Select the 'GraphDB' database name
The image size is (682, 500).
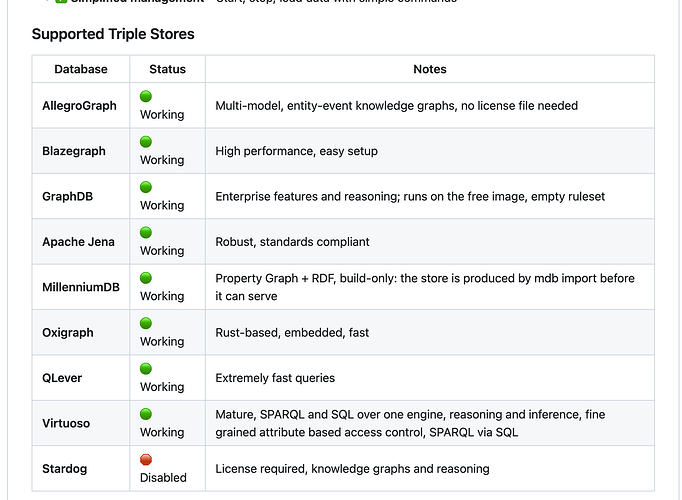click(x=67, y=197)
